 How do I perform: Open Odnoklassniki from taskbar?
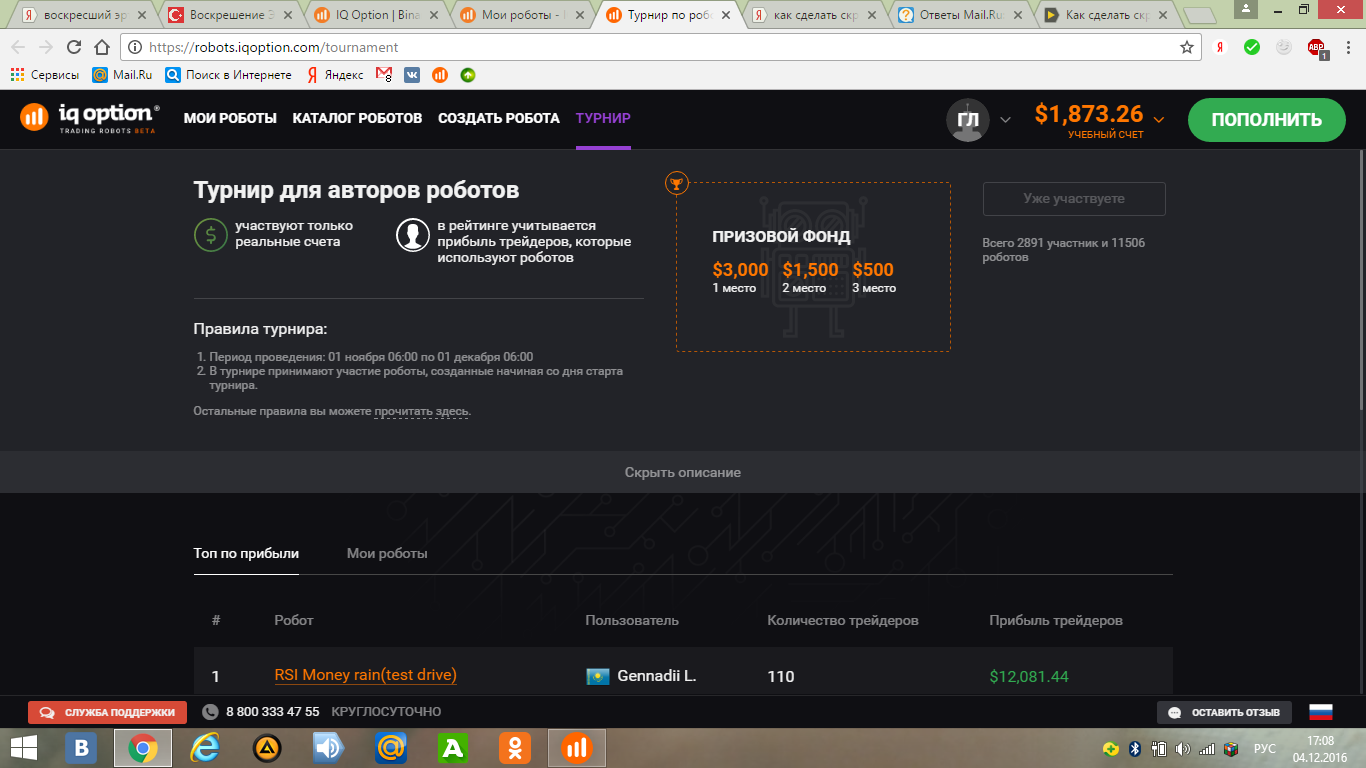click(x=515, y=748)
